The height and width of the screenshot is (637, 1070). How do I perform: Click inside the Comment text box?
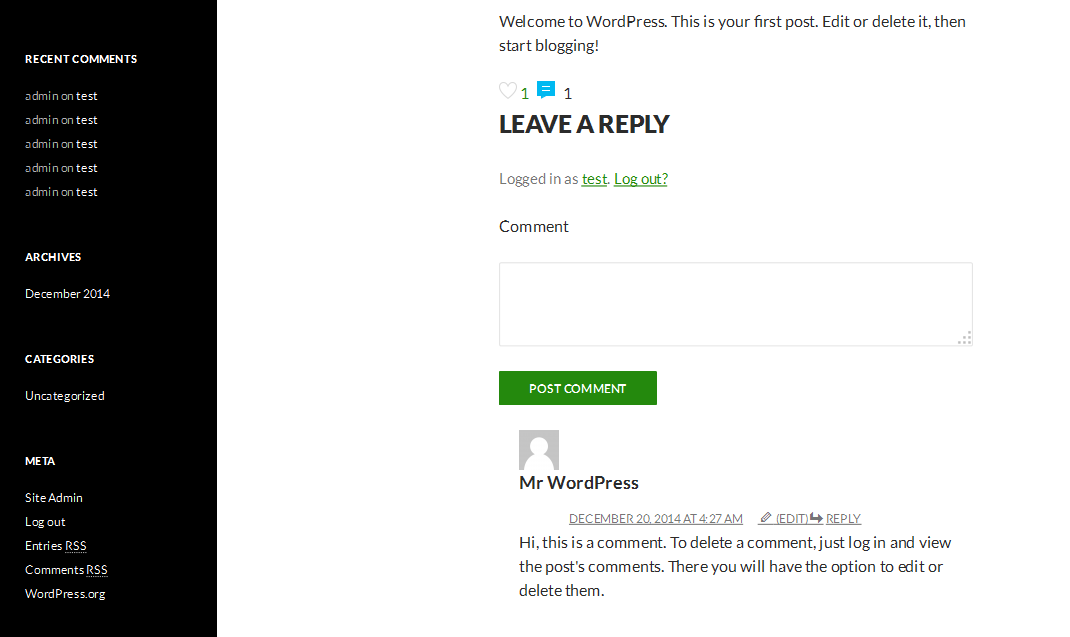pyautogui.click(x=736, y=305)
